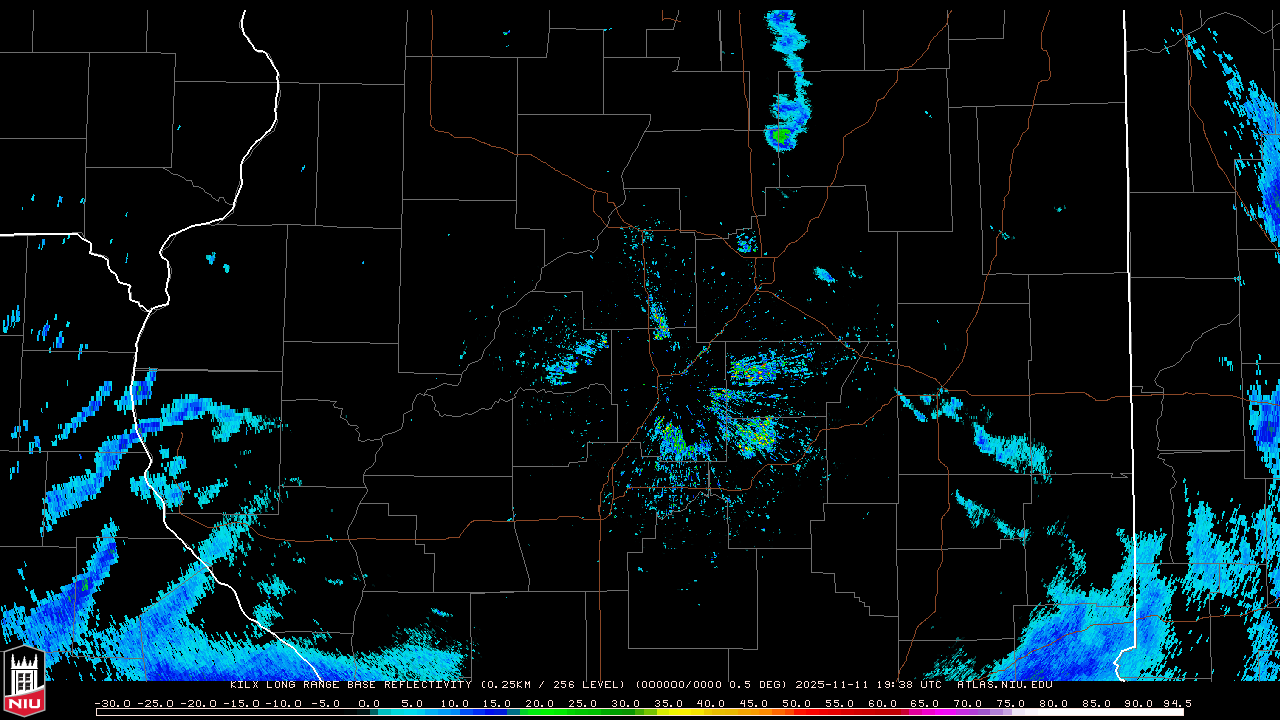Click the 0.0 scale label
This screenshot has width=1280, height=720.
point(369,703)
